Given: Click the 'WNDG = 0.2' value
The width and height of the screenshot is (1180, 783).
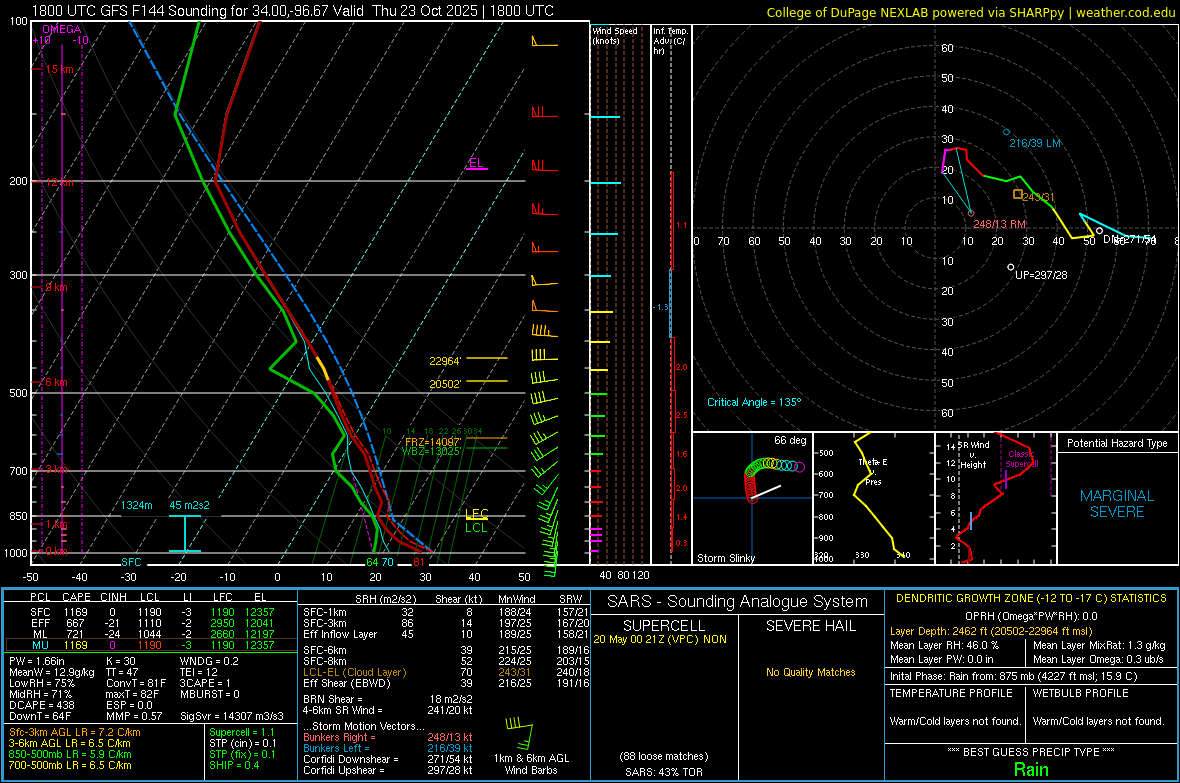Looking at the screenshot, I should 209,661.
